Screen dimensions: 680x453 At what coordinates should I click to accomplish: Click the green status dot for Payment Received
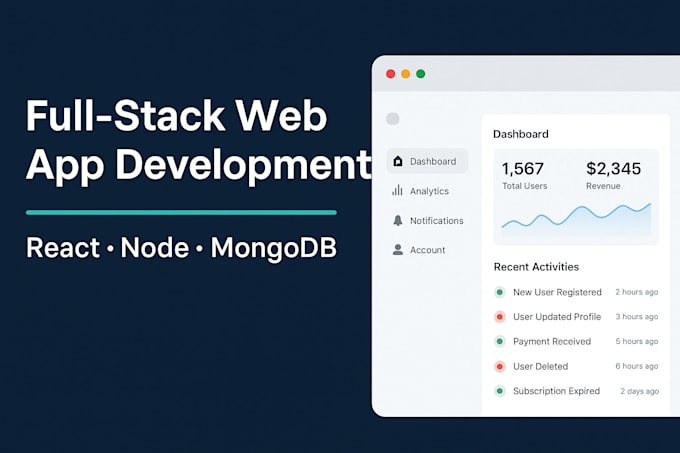coord(500,342)
